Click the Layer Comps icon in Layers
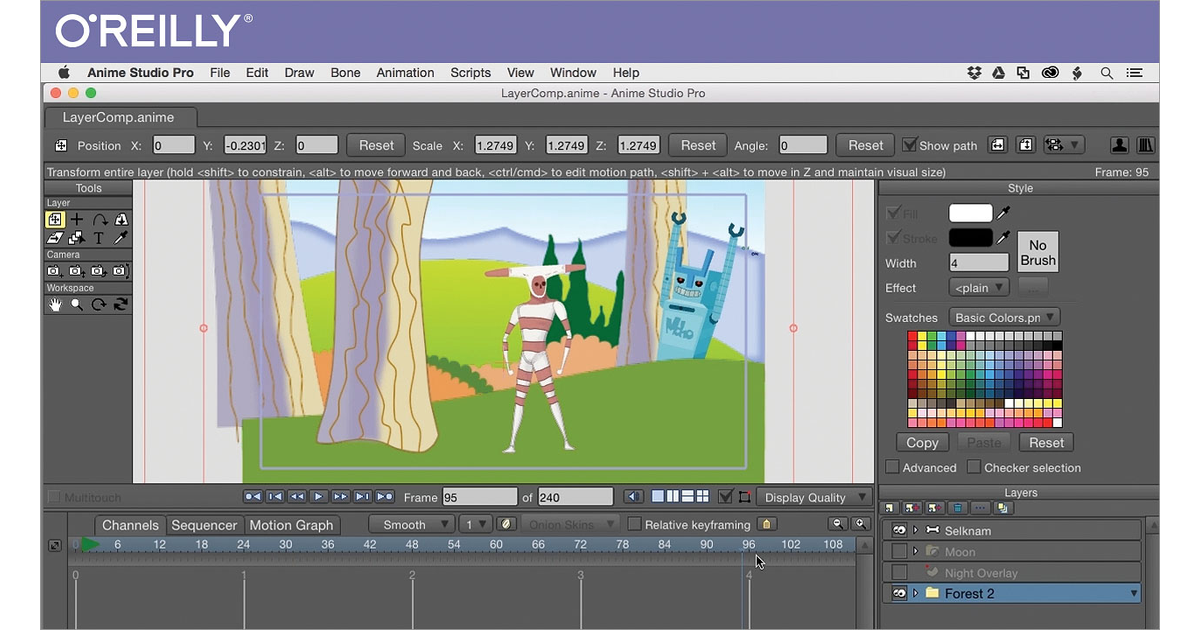This screenshot has width=1200, height=630. 1002,508
